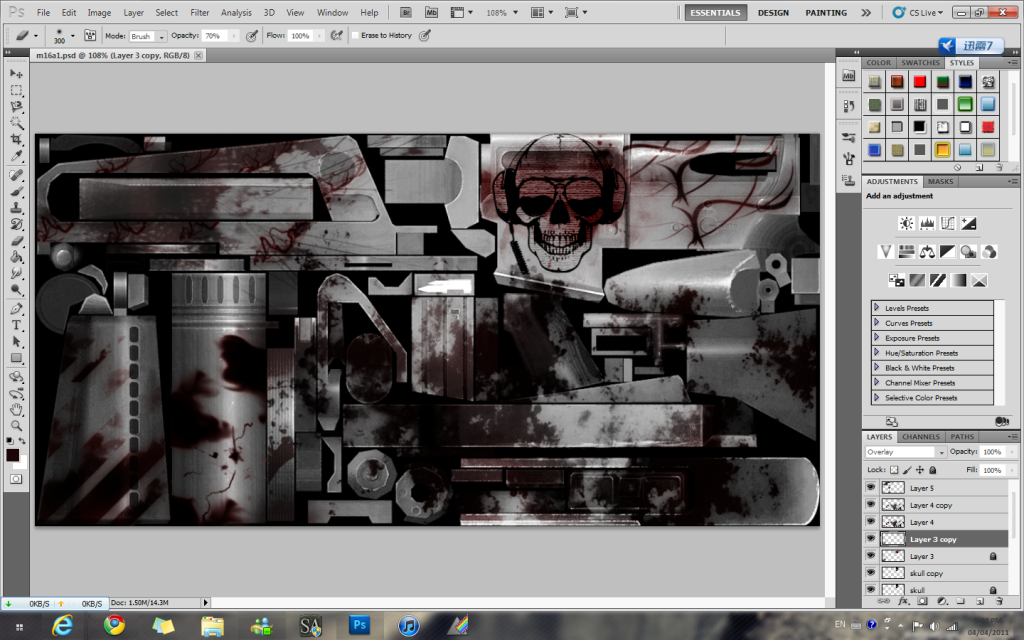Select the Move tool

pyautogui.click(x=16, y=74)
